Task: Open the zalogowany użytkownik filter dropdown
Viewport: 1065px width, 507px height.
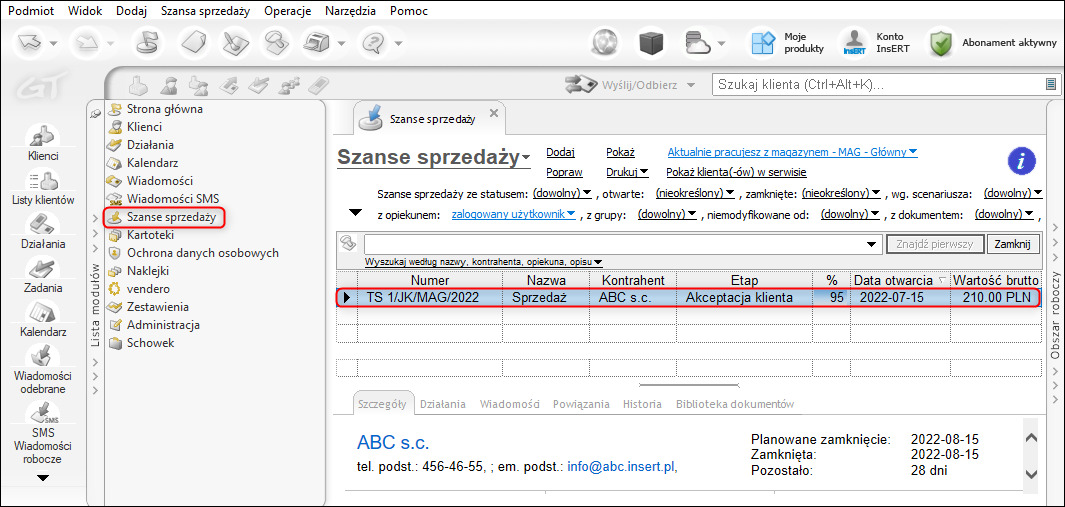Action: pos(513,214)
